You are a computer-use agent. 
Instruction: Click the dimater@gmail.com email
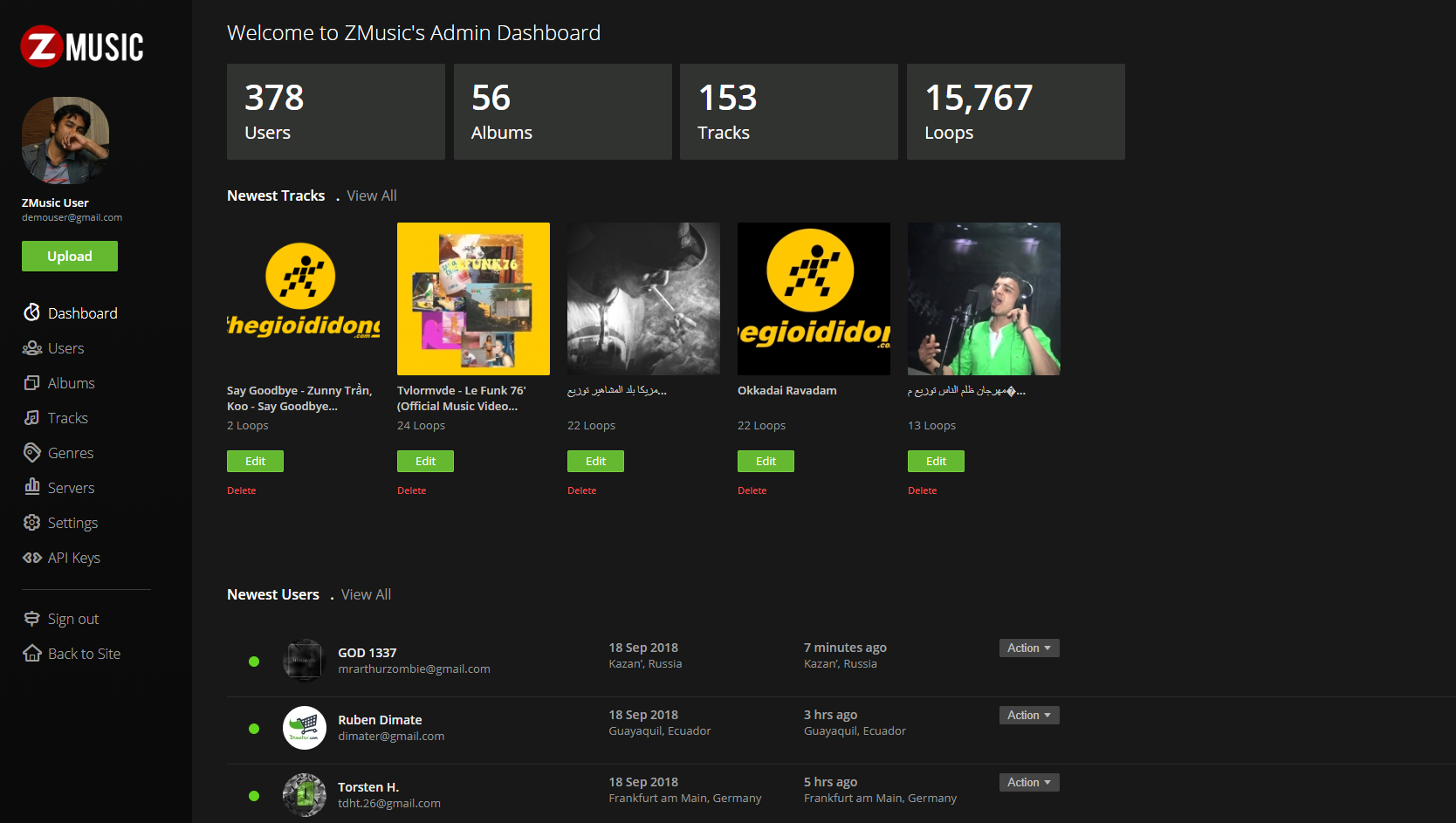pos(391,737)
